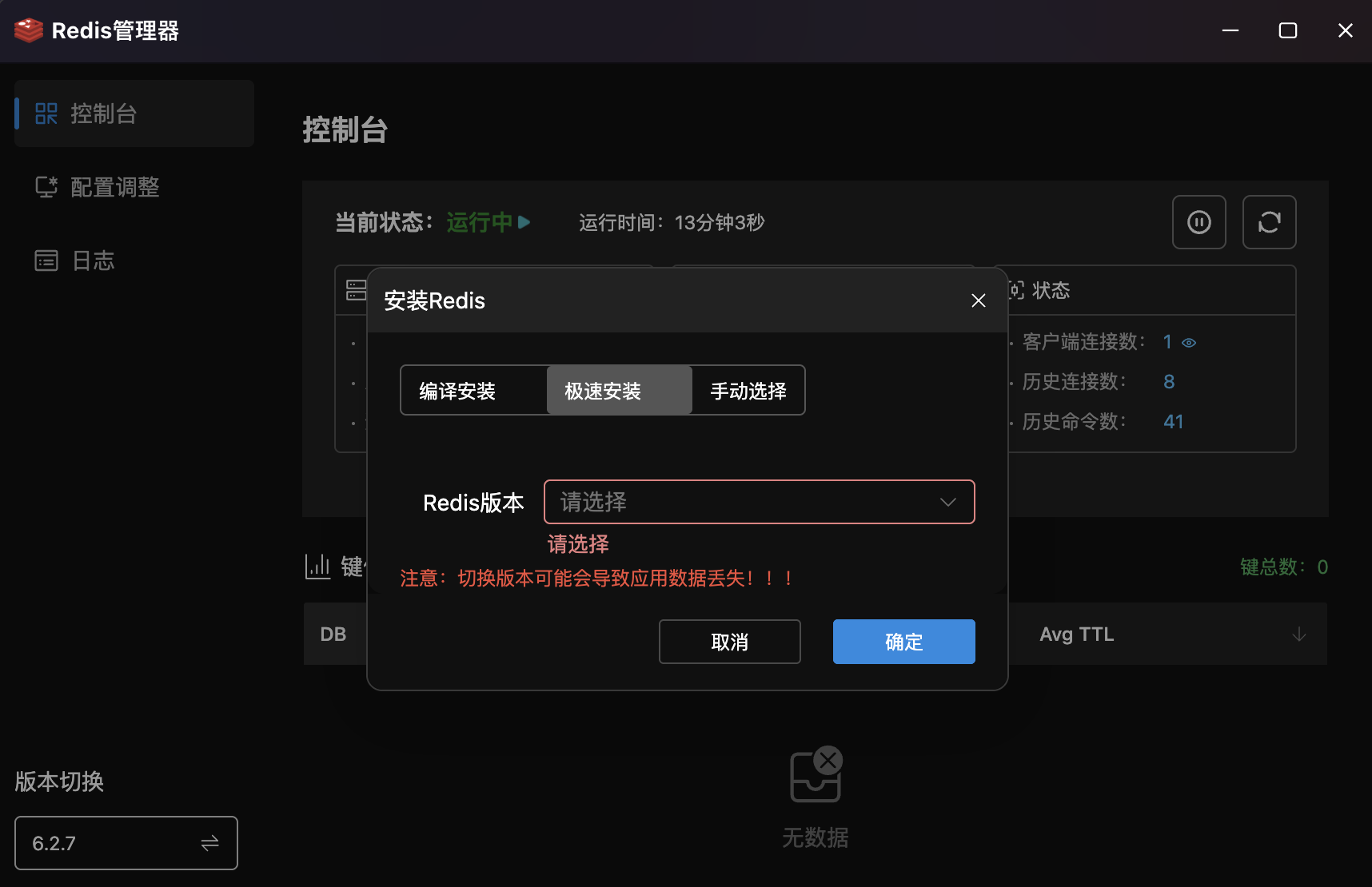This screenshot has height=887, width=1372.
Task: Click the 键总数: 0 text
Action: click(x=1284, y=567)
